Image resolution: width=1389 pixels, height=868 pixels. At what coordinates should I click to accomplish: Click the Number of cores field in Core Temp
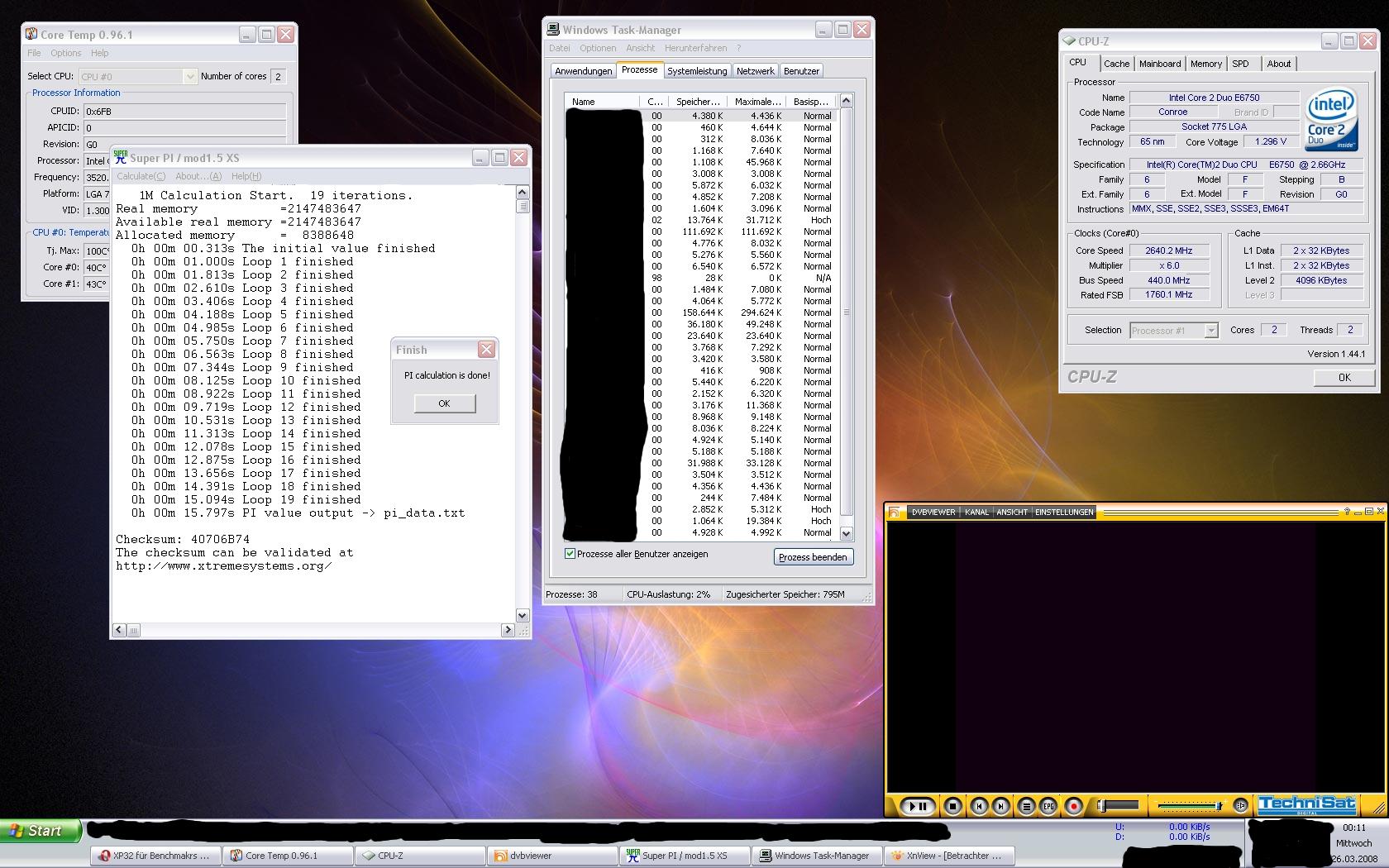point(279,76)
